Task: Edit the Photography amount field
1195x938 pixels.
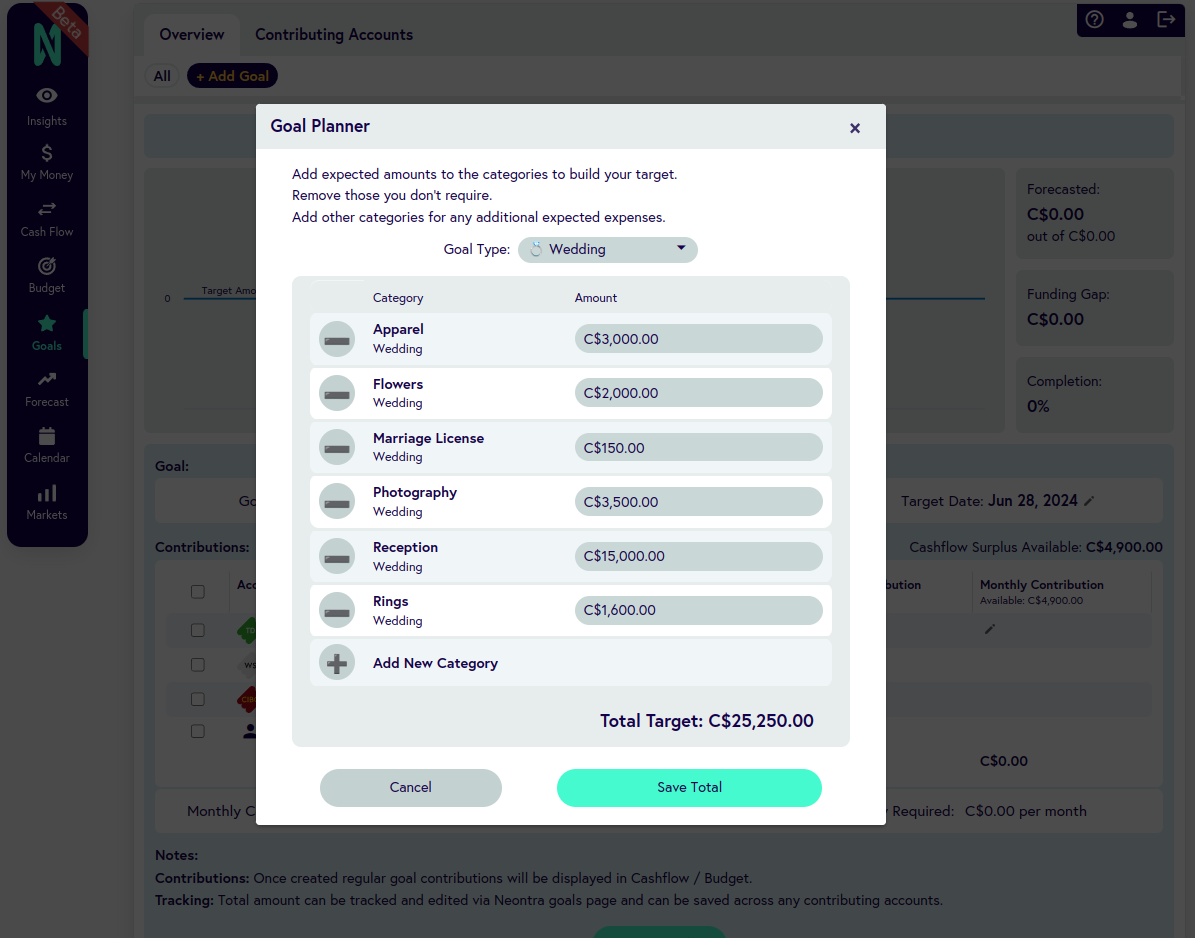Action: tap(698, 502)
